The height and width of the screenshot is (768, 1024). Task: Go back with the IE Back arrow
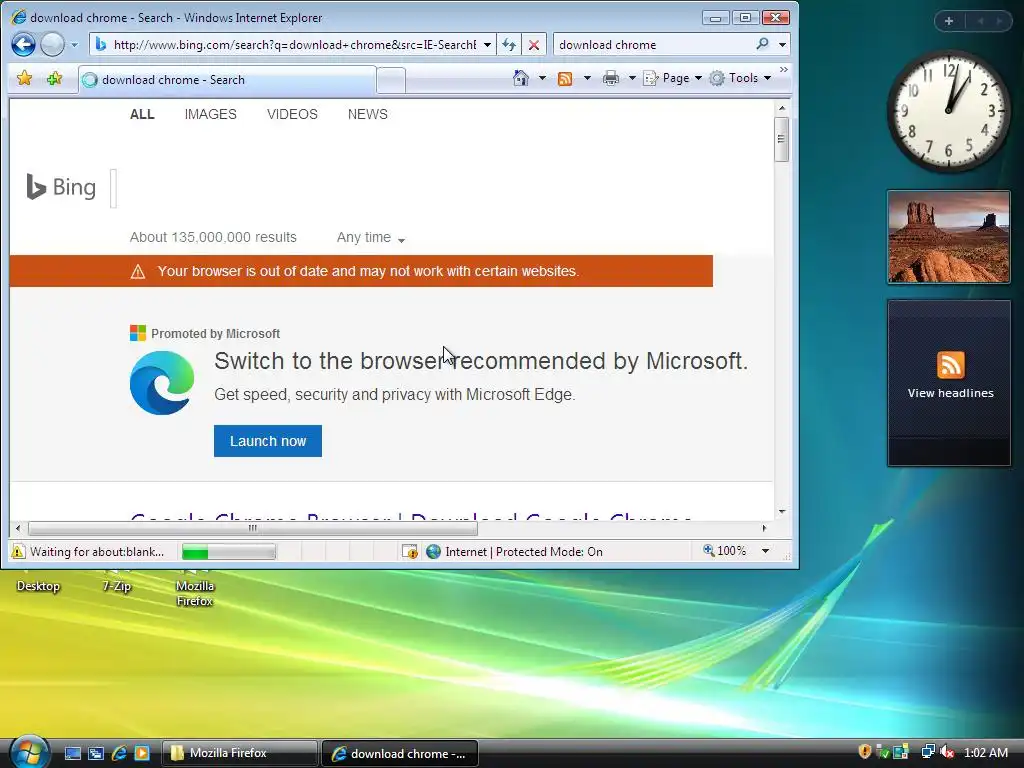coord(24,44)
